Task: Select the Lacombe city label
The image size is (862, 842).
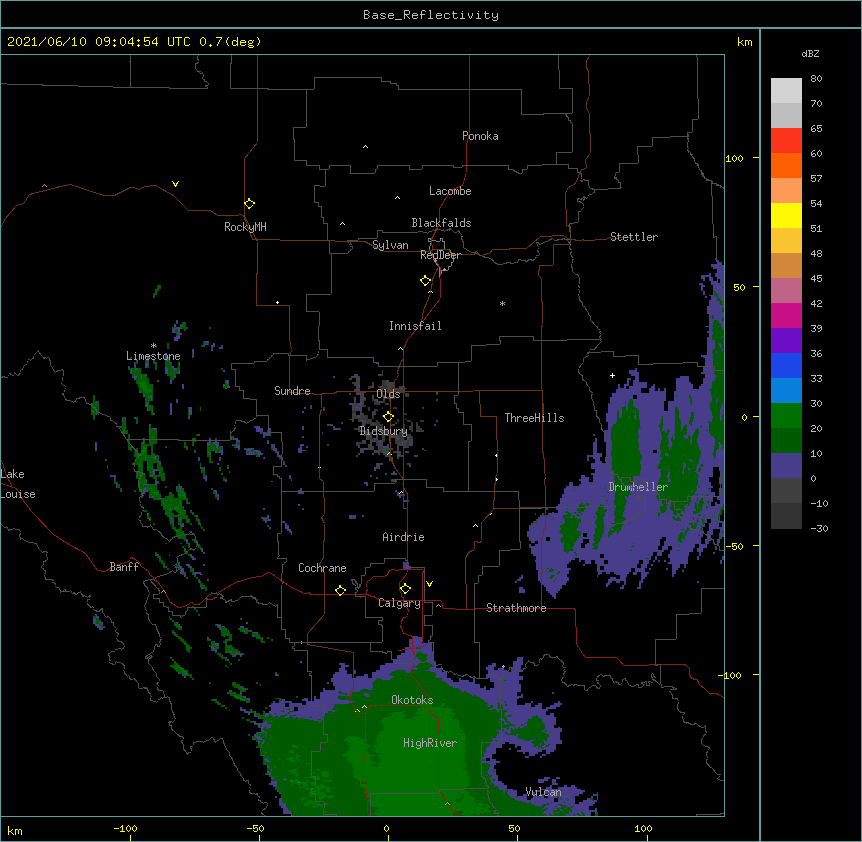Action: 450,191
